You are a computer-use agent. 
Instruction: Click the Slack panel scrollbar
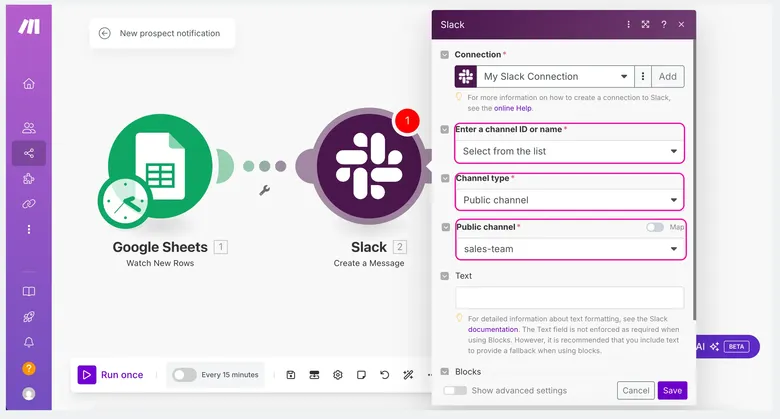tap(693, 179)
